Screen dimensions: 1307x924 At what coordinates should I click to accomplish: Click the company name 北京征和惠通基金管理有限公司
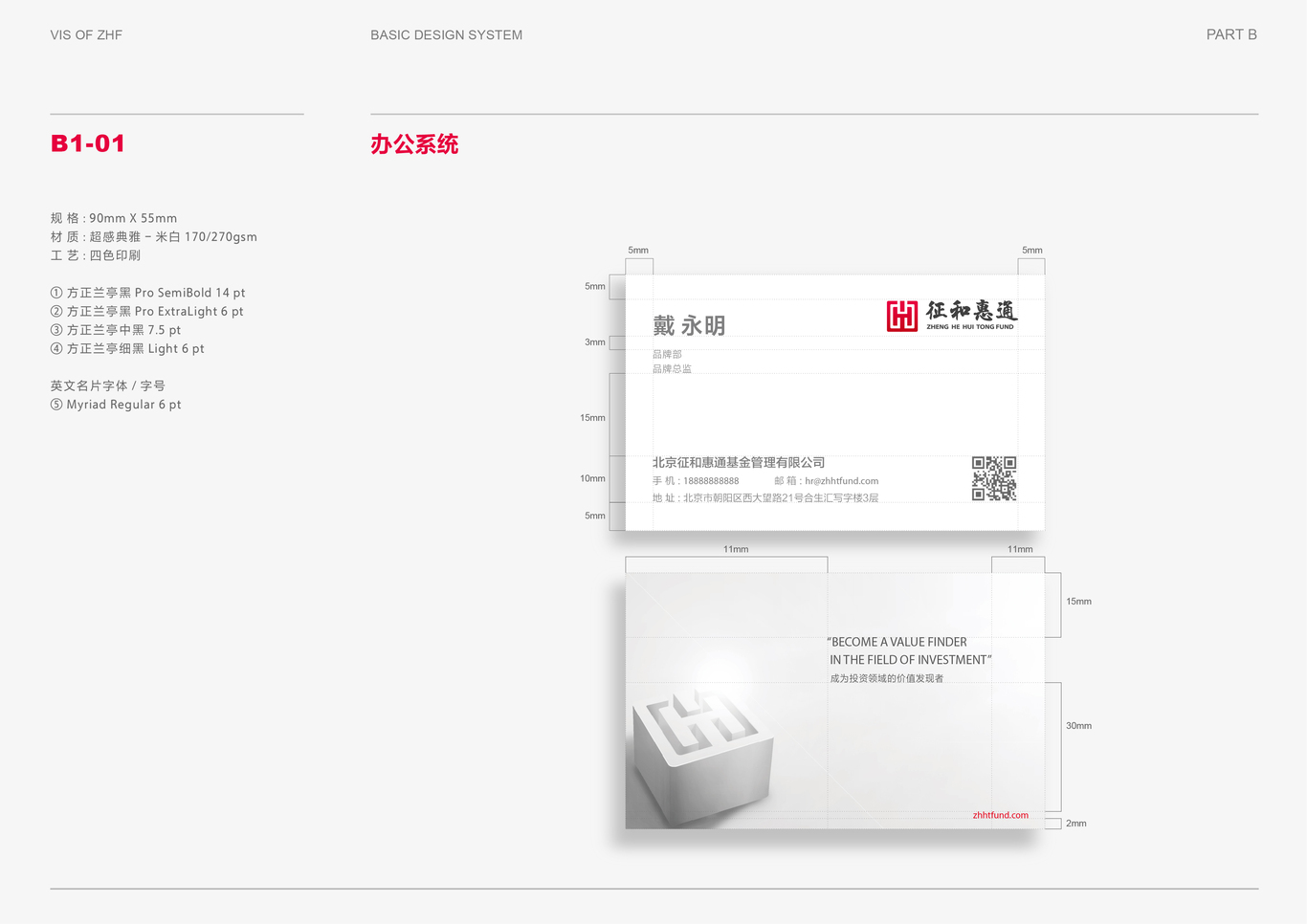(739, 462)
